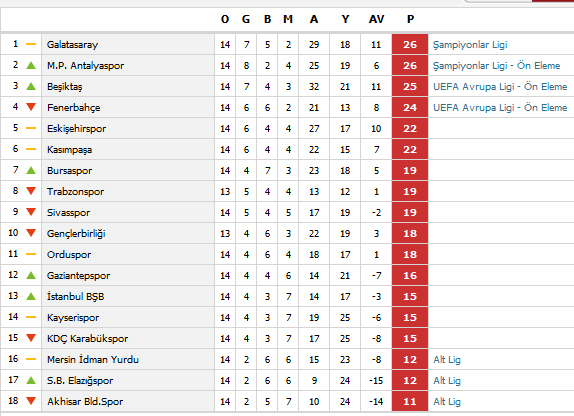Click the green up arrow beside Bursaspor
This screenshot has height=416, width=574.
point(31,170)
